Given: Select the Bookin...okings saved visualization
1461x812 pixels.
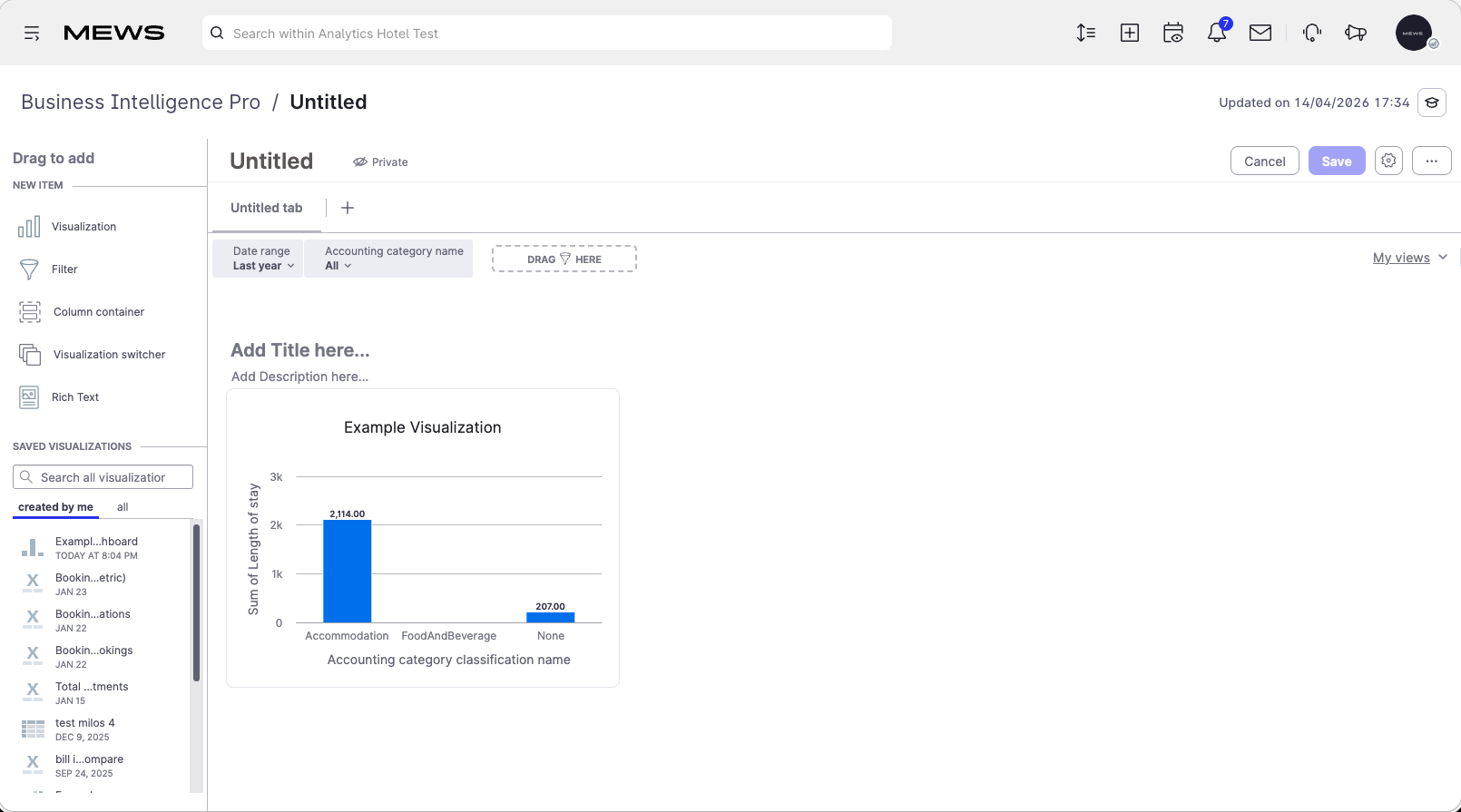Looking at the screenshot, I should pos(93,657).
